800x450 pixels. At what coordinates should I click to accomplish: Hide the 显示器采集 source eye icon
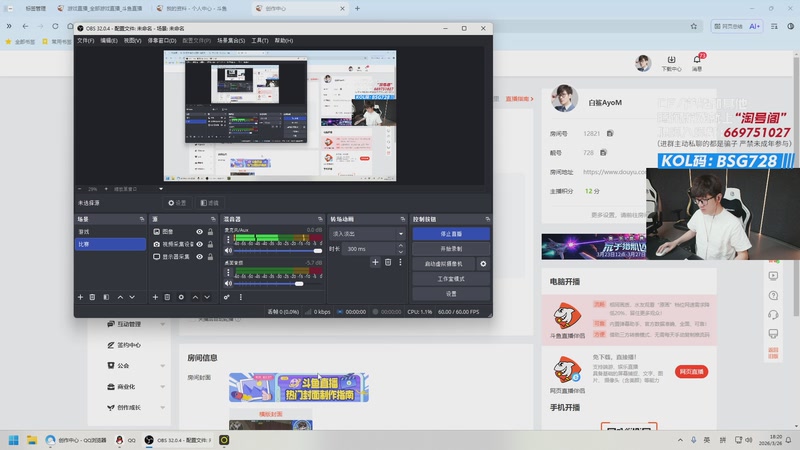pos(199,257)
